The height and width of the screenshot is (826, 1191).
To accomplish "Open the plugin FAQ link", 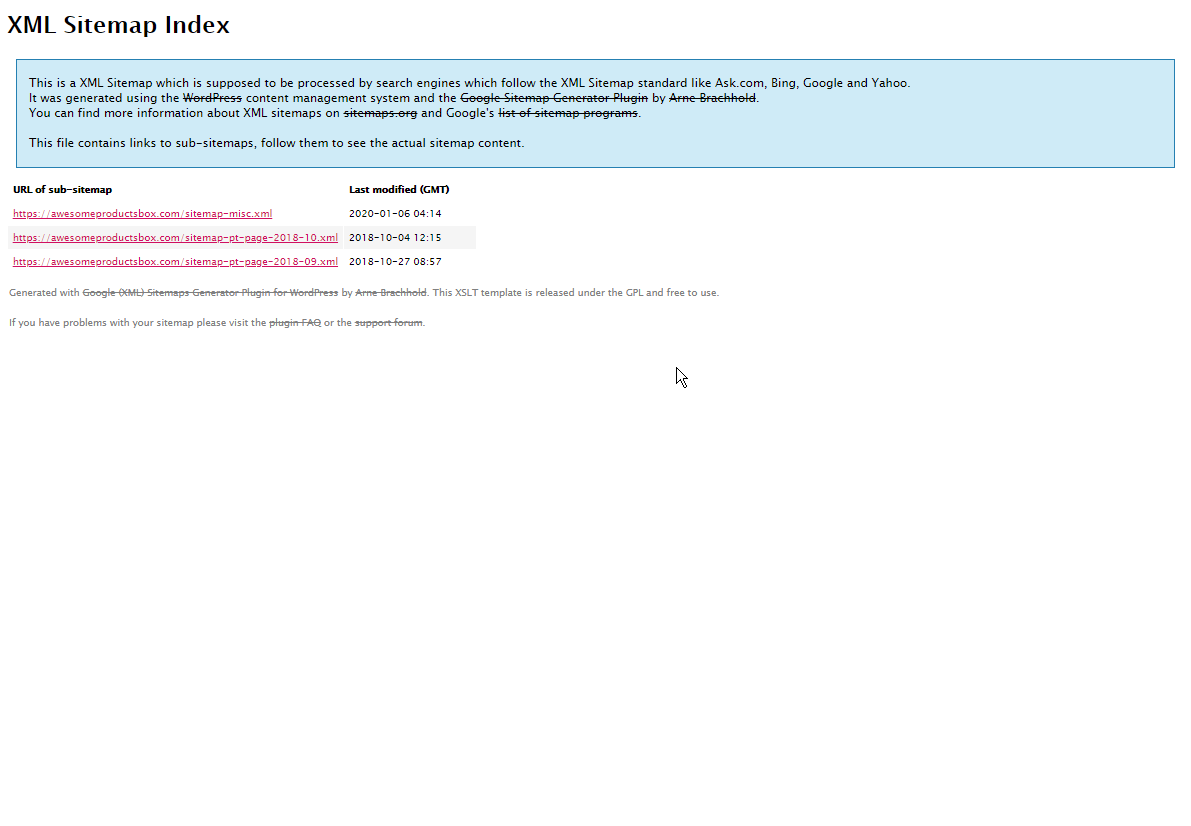I will pos(295,323).
